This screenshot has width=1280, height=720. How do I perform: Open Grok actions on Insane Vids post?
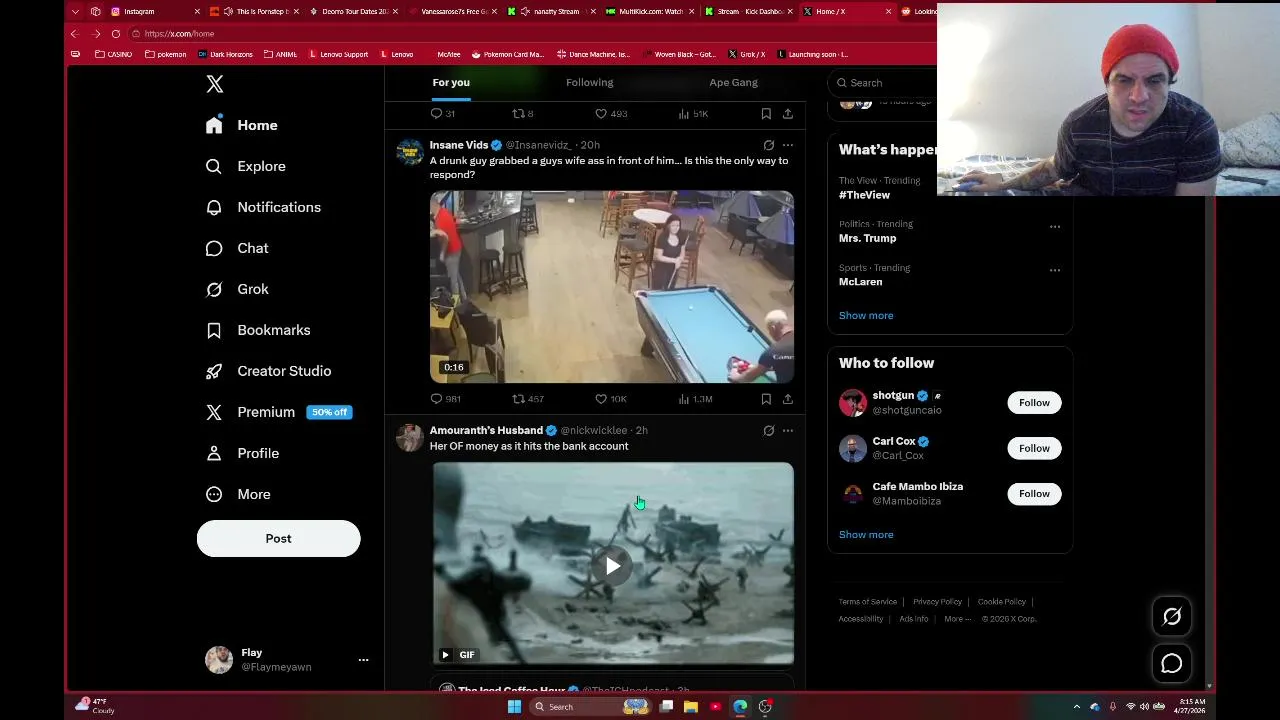(x=768, y=145)
